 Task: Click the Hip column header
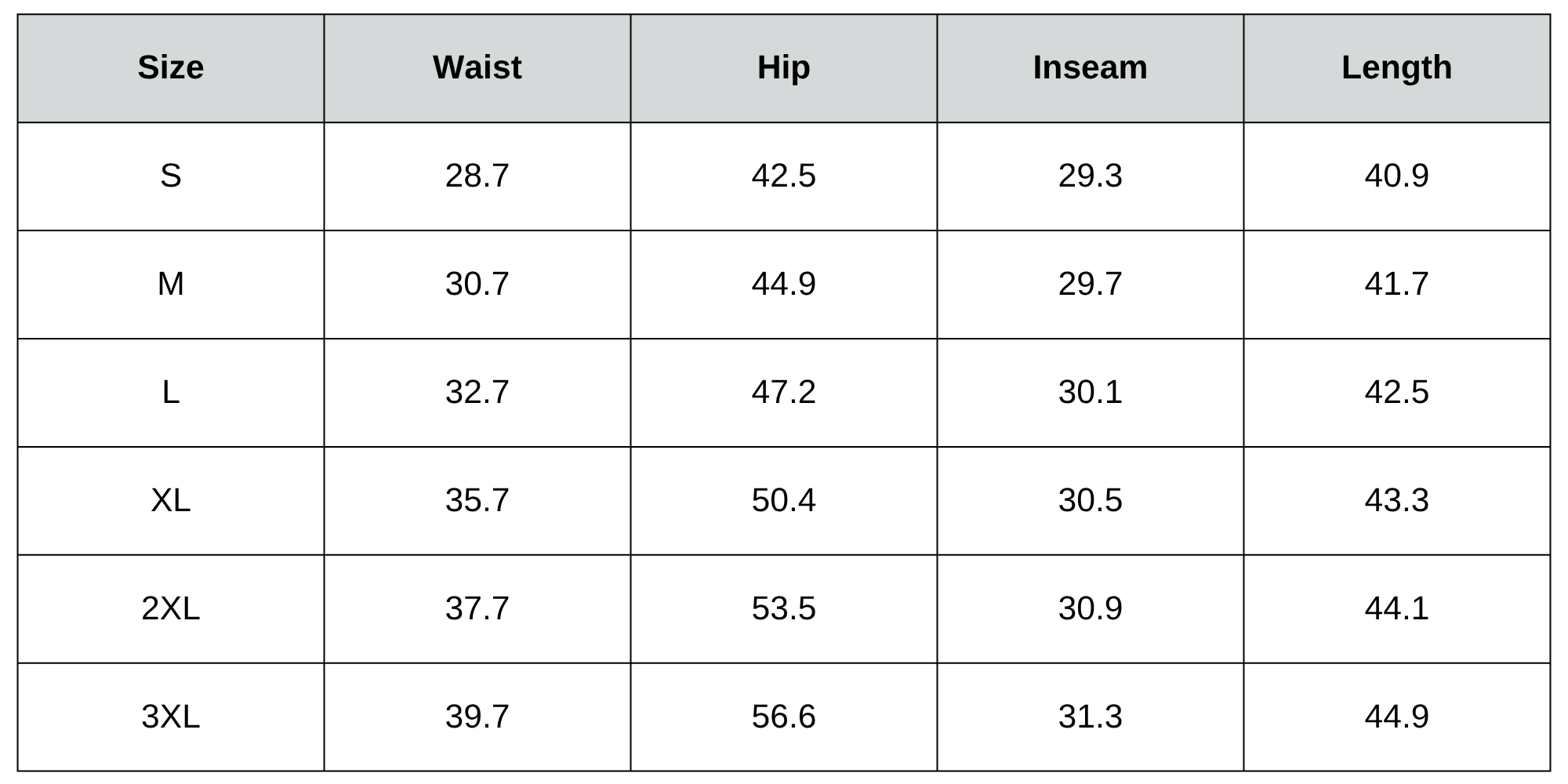(783, 68)
